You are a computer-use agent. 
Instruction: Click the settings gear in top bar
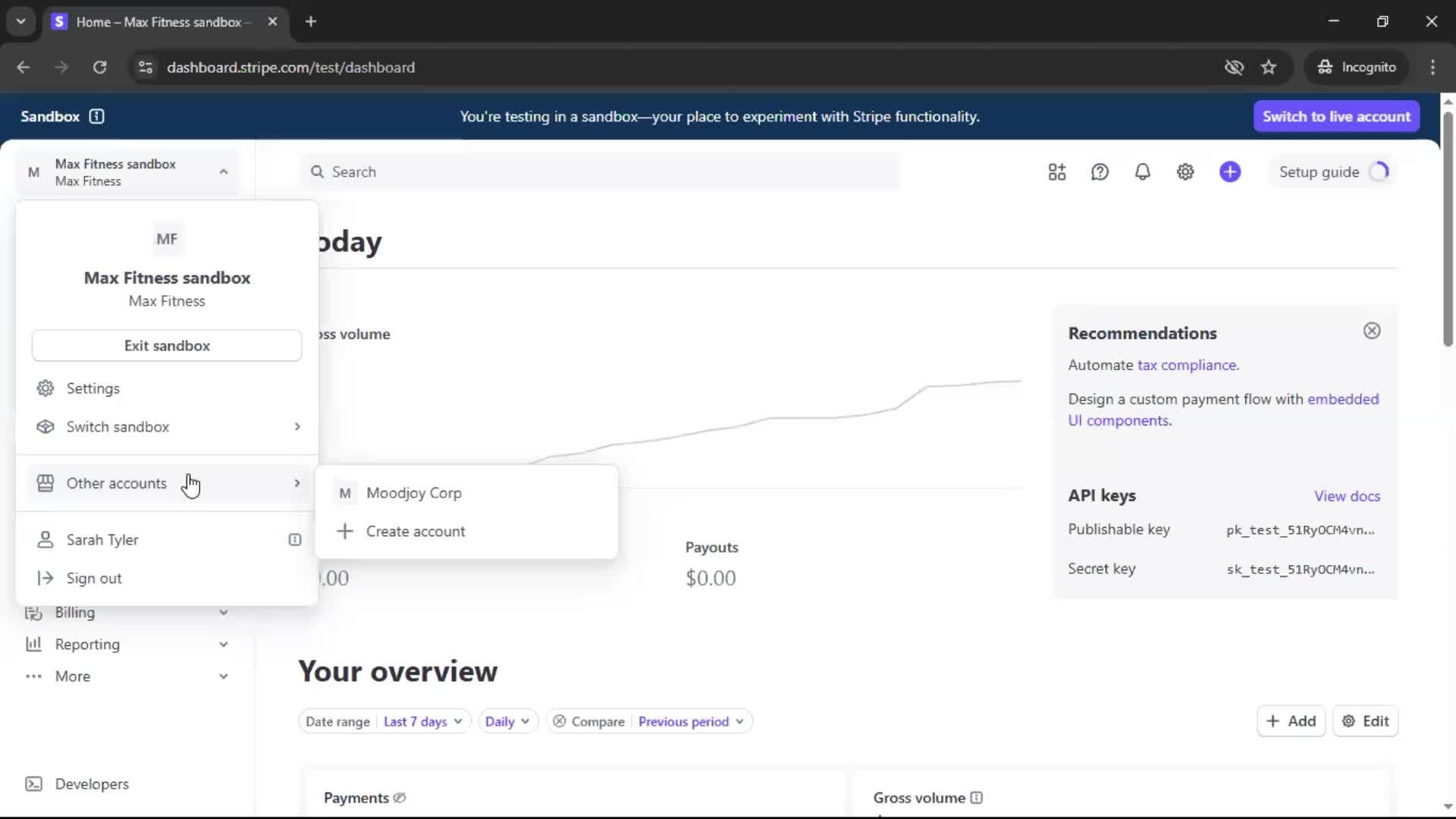pyautogui.click(x=1185, y=172)
